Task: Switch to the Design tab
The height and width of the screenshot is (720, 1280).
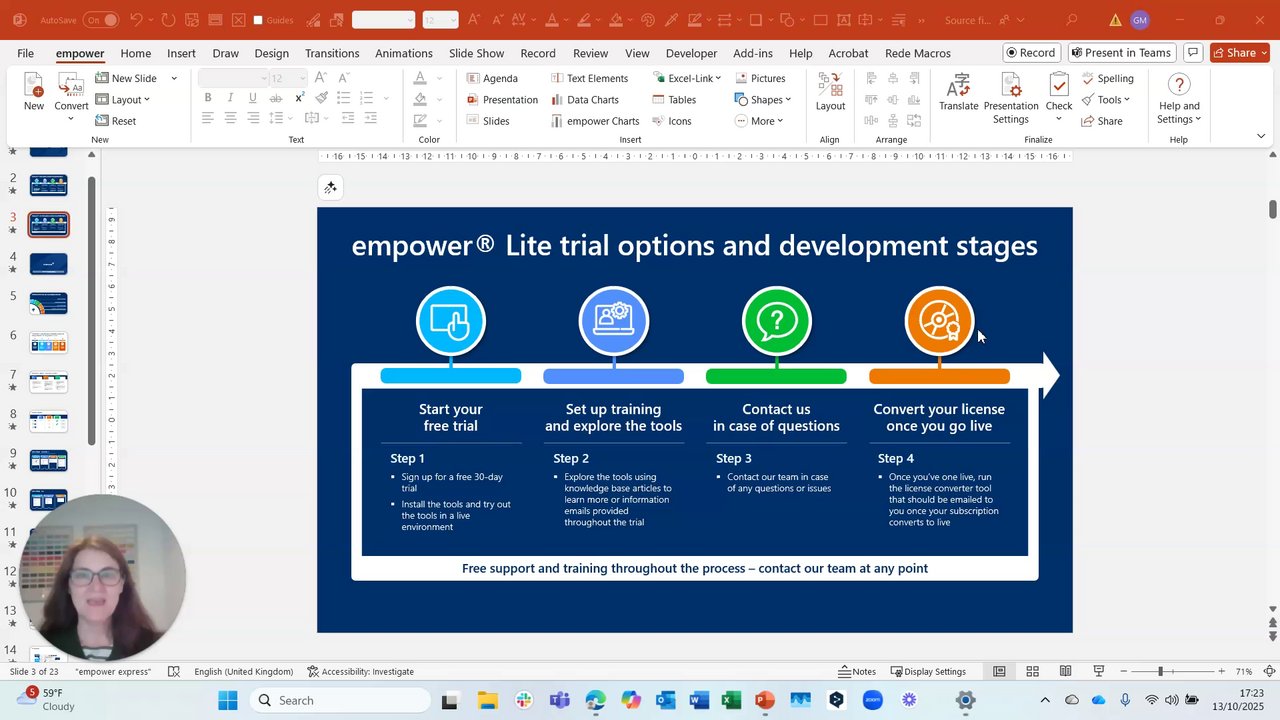Action: (x=271, y=53)
